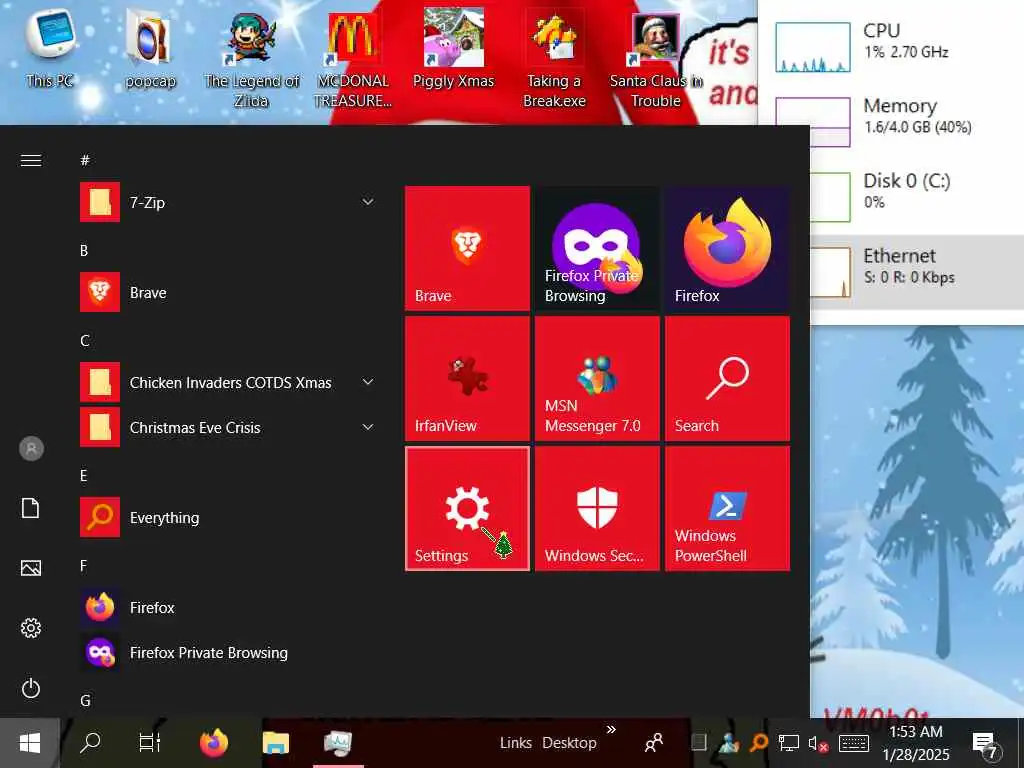Open Brave from the app list
This screenshot has width=1024, height=768.
pyautogui.click(x=230, y=293)
